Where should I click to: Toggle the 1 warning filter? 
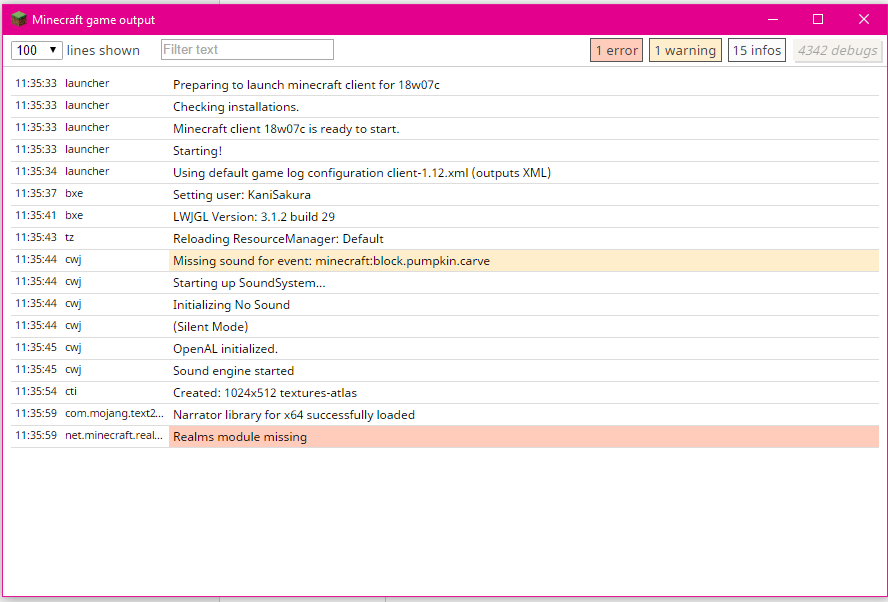[685, 50]
